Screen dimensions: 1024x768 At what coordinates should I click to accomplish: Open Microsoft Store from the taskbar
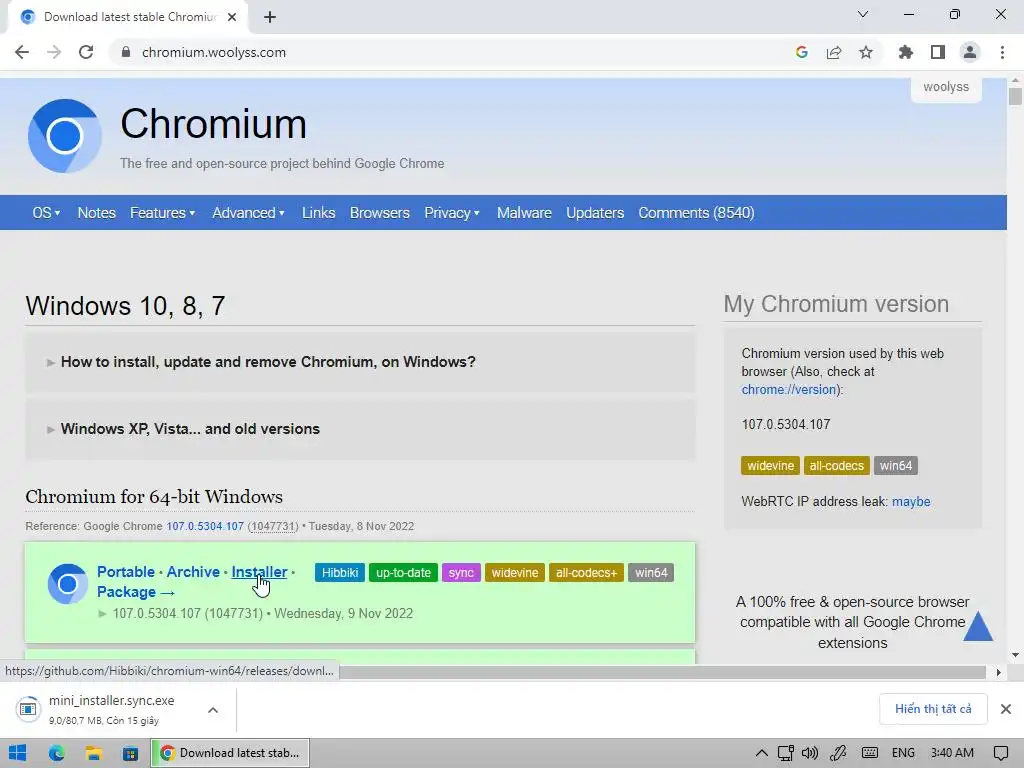coord(131,753)
